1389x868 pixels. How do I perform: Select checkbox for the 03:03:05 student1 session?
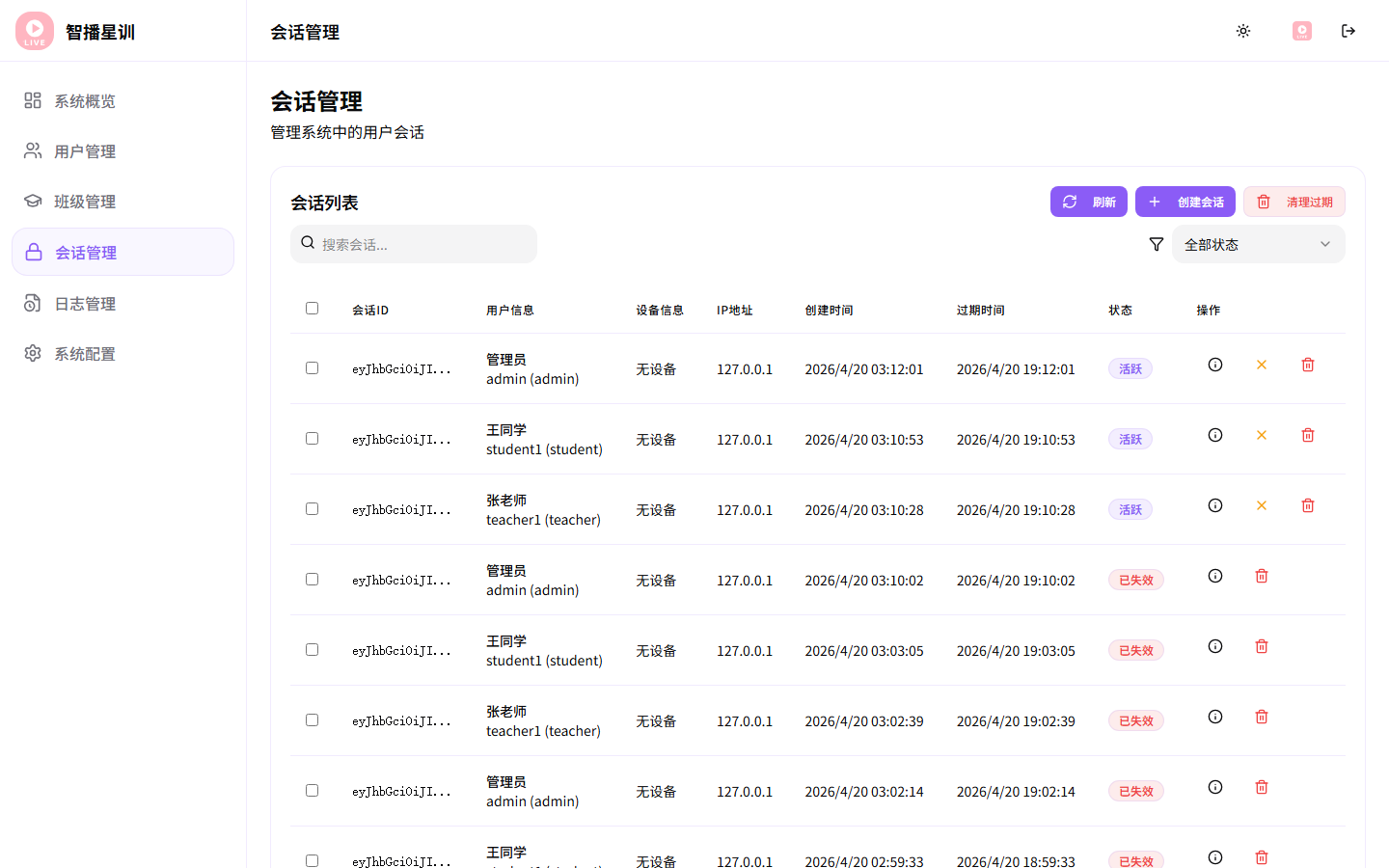click(x=312, y=649)
